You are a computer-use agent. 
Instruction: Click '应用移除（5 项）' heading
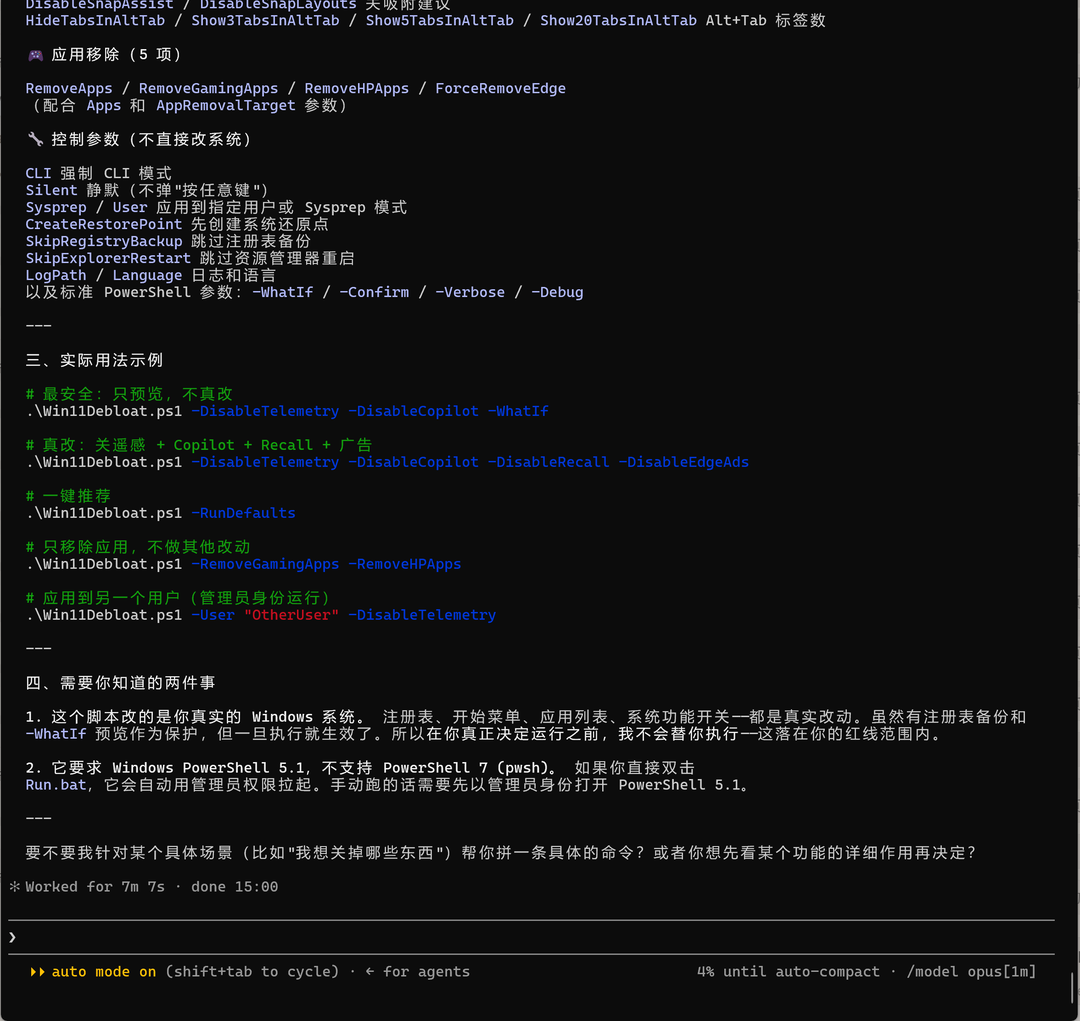(116, 55)
